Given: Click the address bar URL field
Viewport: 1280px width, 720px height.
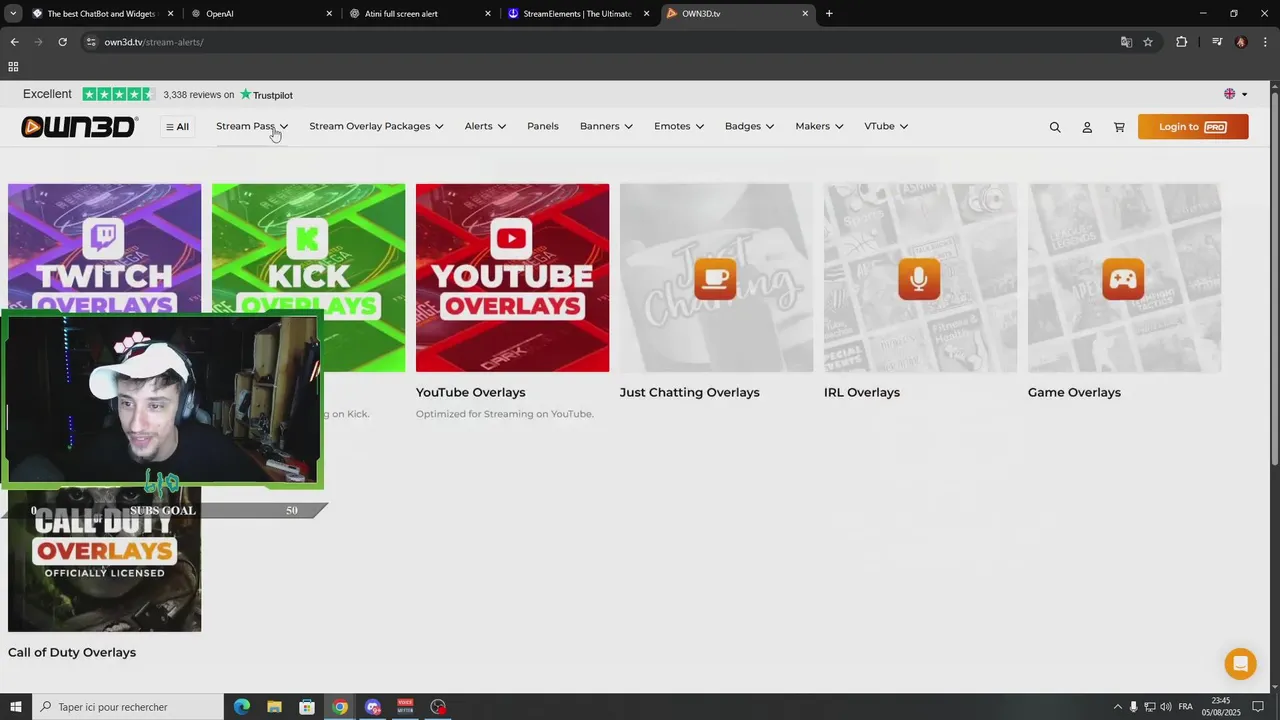Looking at the screenshot, I should pos(600,42).
